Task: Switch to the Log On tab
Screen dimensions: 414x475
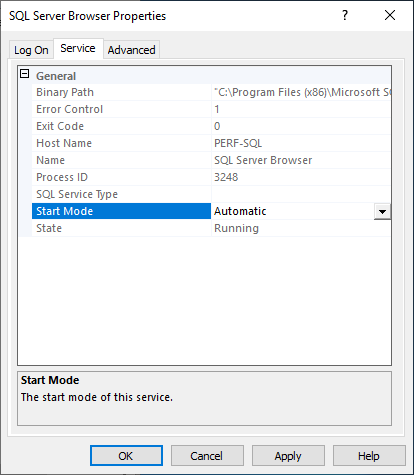Action: tap(31, 50)
